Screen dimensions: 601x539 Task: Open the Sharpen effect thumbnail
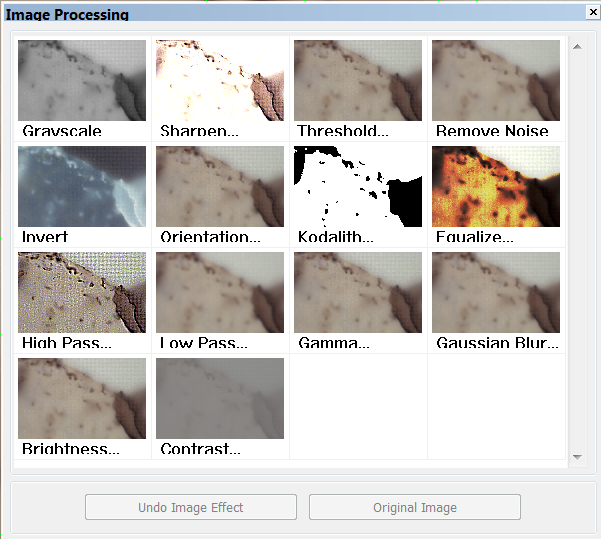[220, 81]
